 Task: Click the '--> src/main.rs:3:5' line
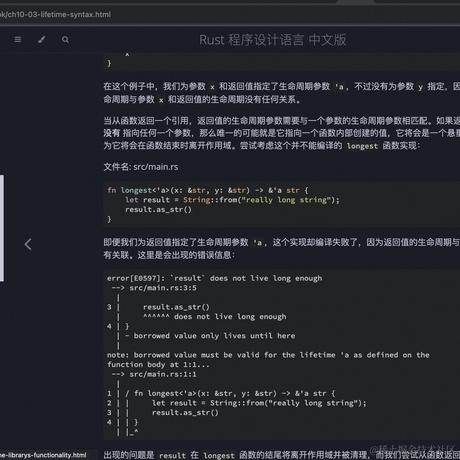154,288
